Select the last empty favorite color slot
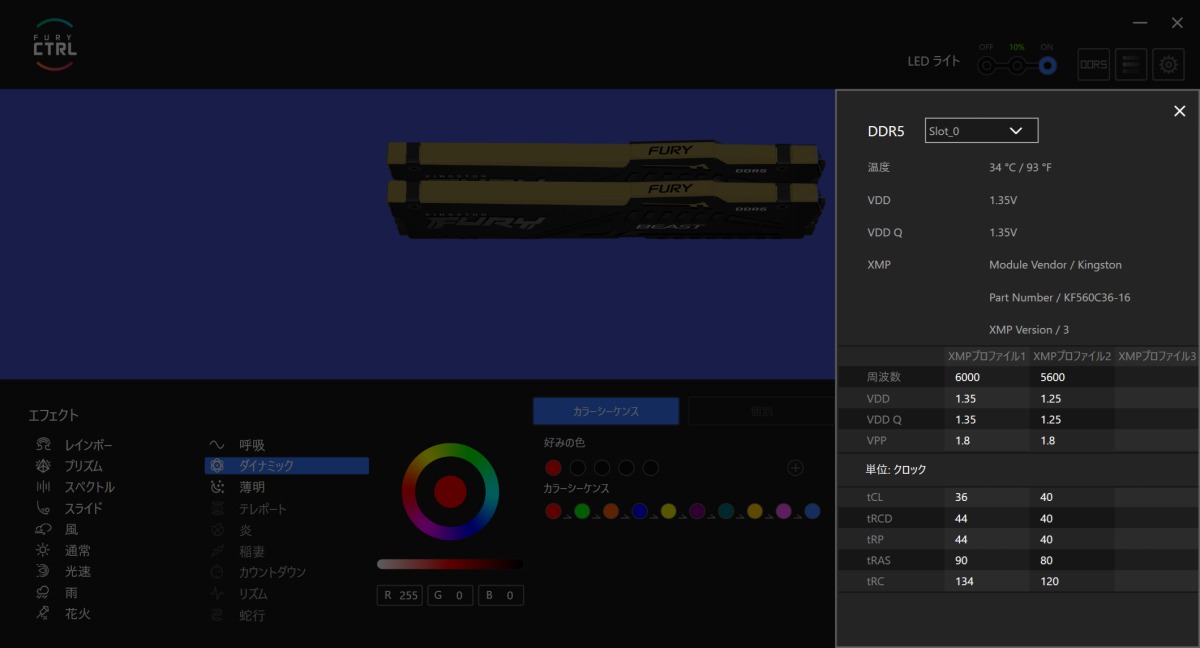The width and height of the screenshot is (1200, 648). click(650, 467)
